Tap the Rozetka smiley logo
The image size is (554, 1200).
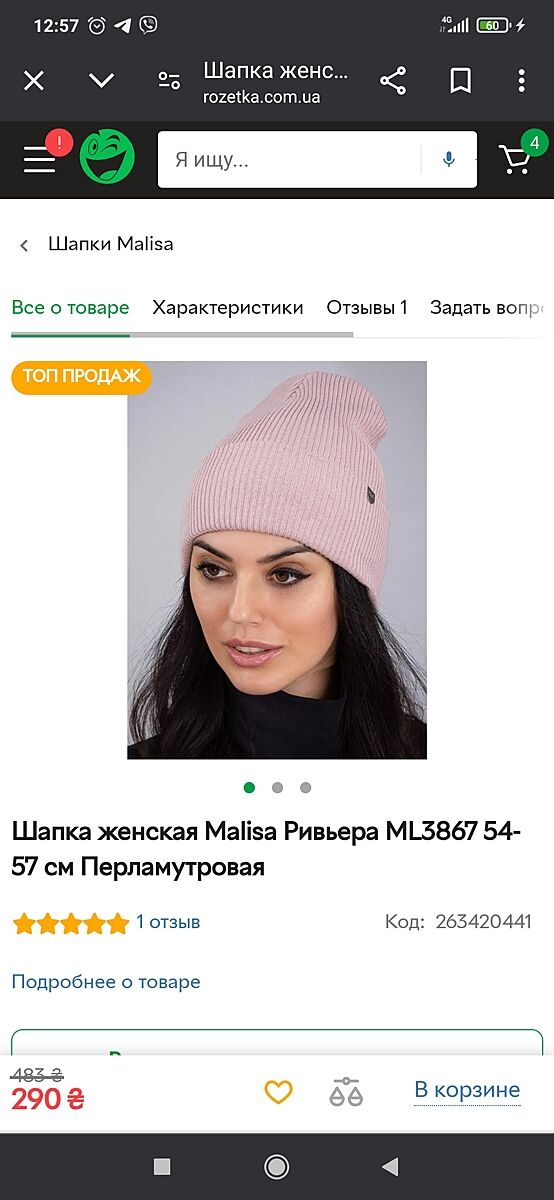107,157
